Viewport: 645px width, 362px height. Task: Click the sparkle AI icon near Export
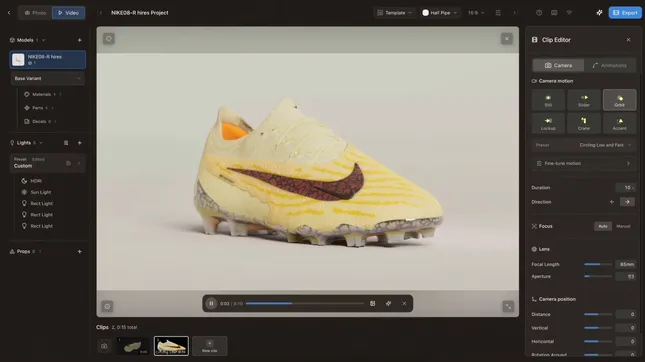click(599, 13)
